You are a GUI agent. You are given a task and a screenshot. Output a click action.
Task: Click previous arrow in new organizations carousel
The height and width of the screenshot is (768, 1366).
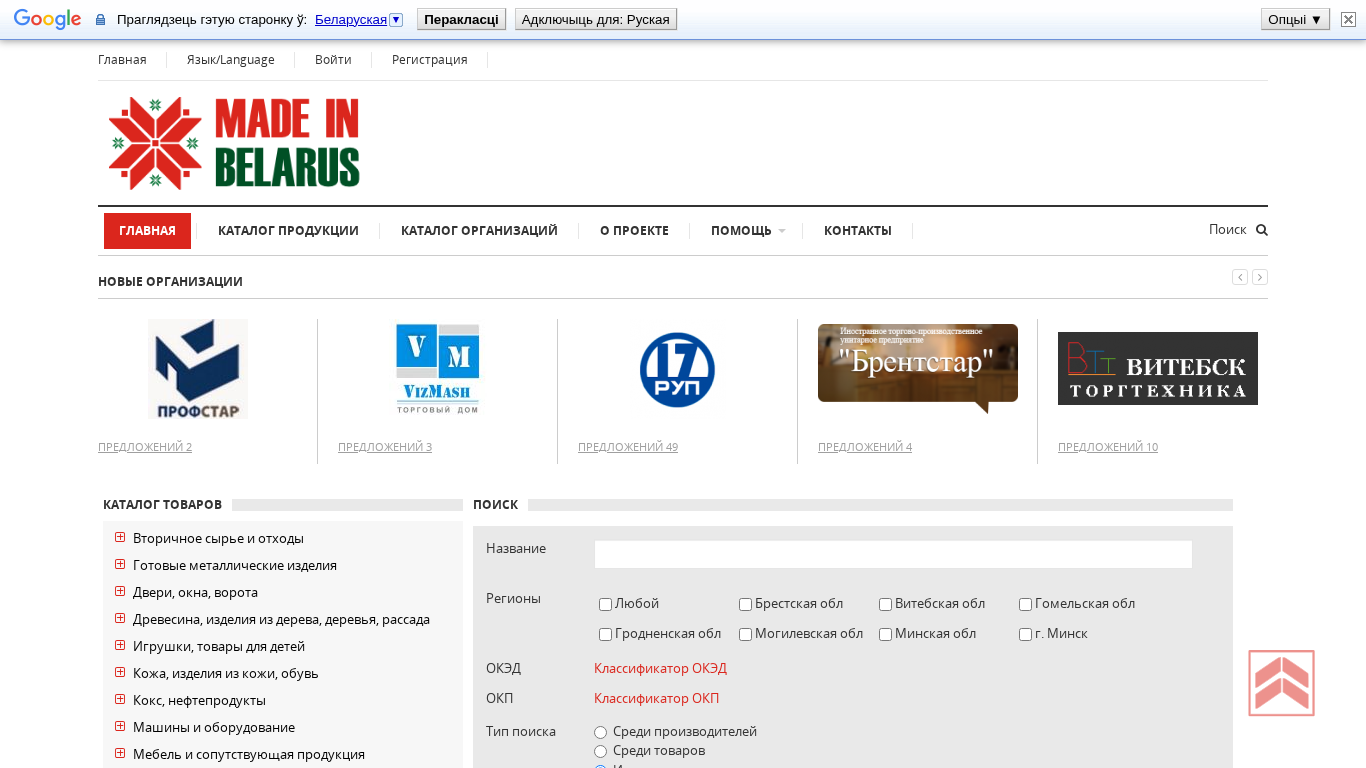click(1240, 277)
